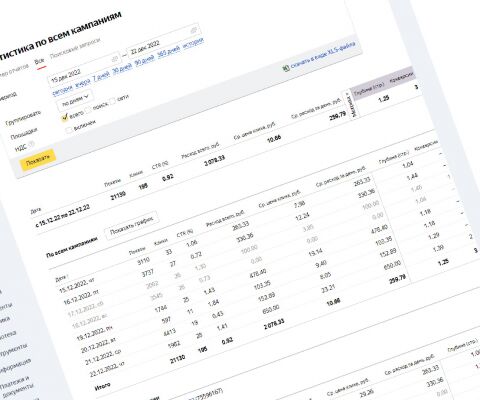
Task: Click the 19.14 average click price
Action: [x=315, y=253]
